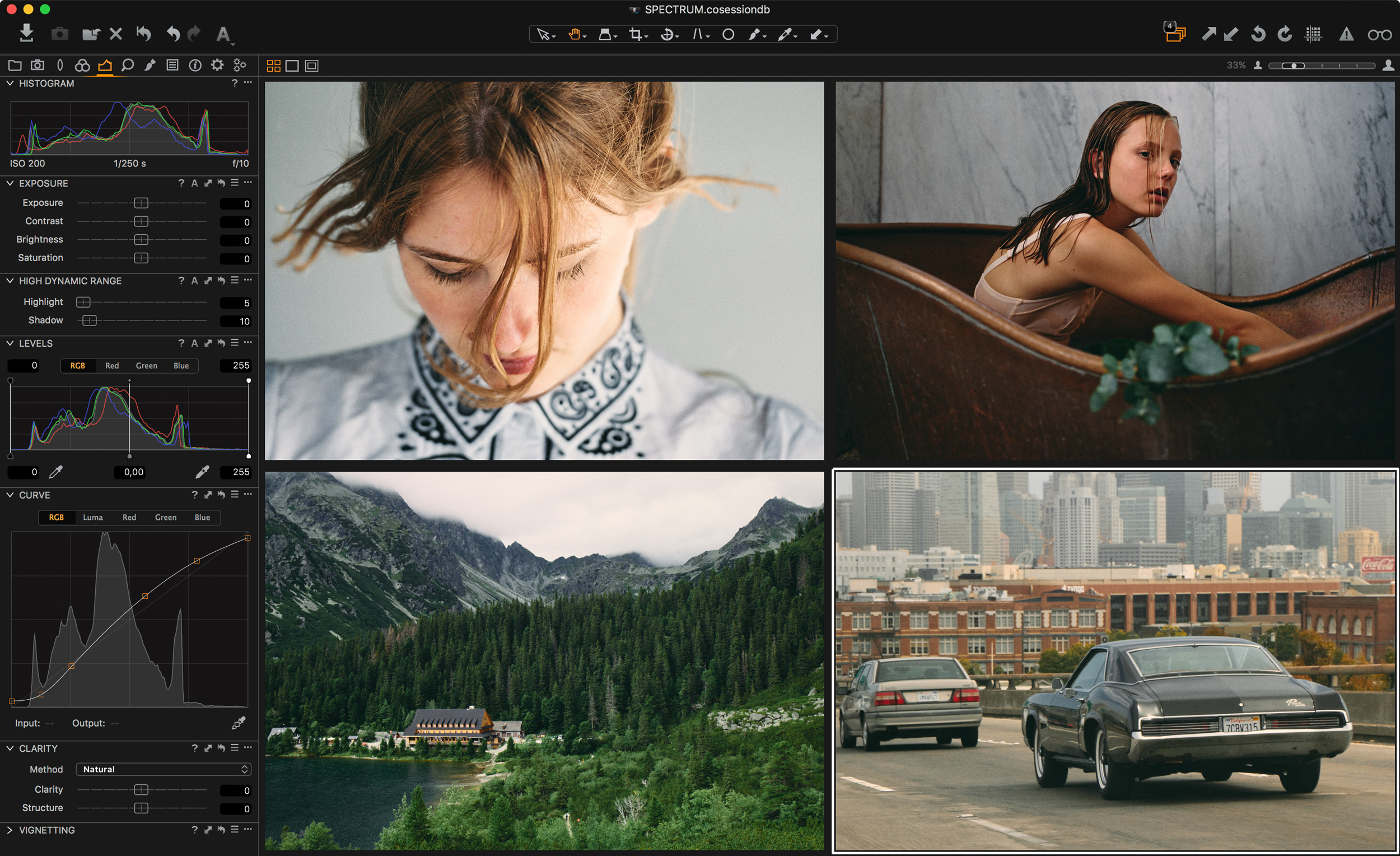Open the Clarity Method dropdown
The height and width of the screenshot is (856, 1400).
163,769
